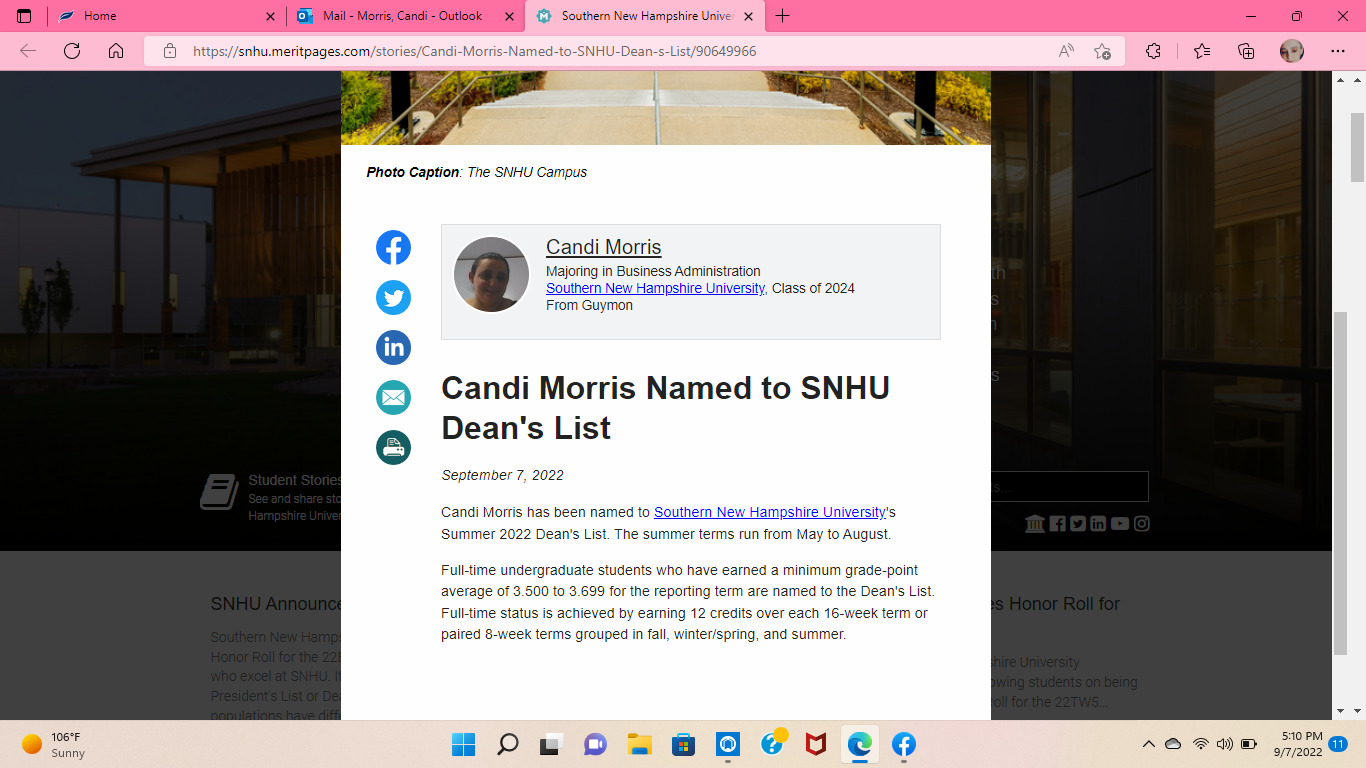Open the Favorites list

(1202, 51)
